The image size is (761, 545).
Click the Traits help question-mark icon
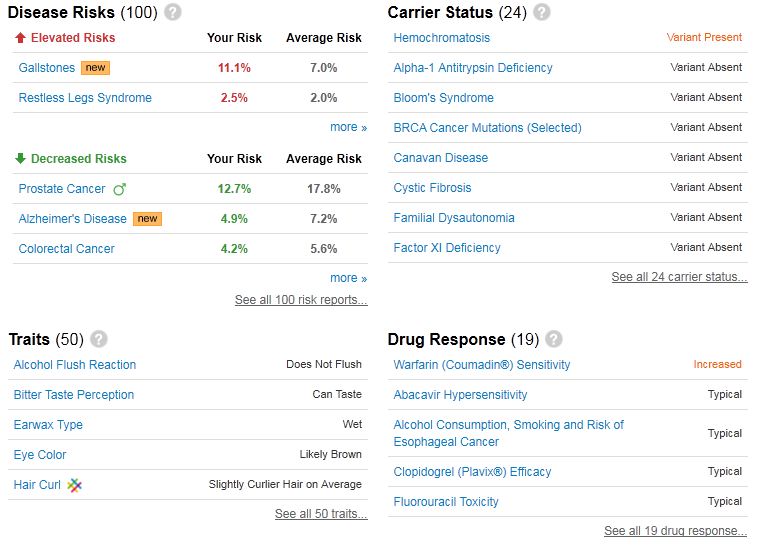click(99, 339)
